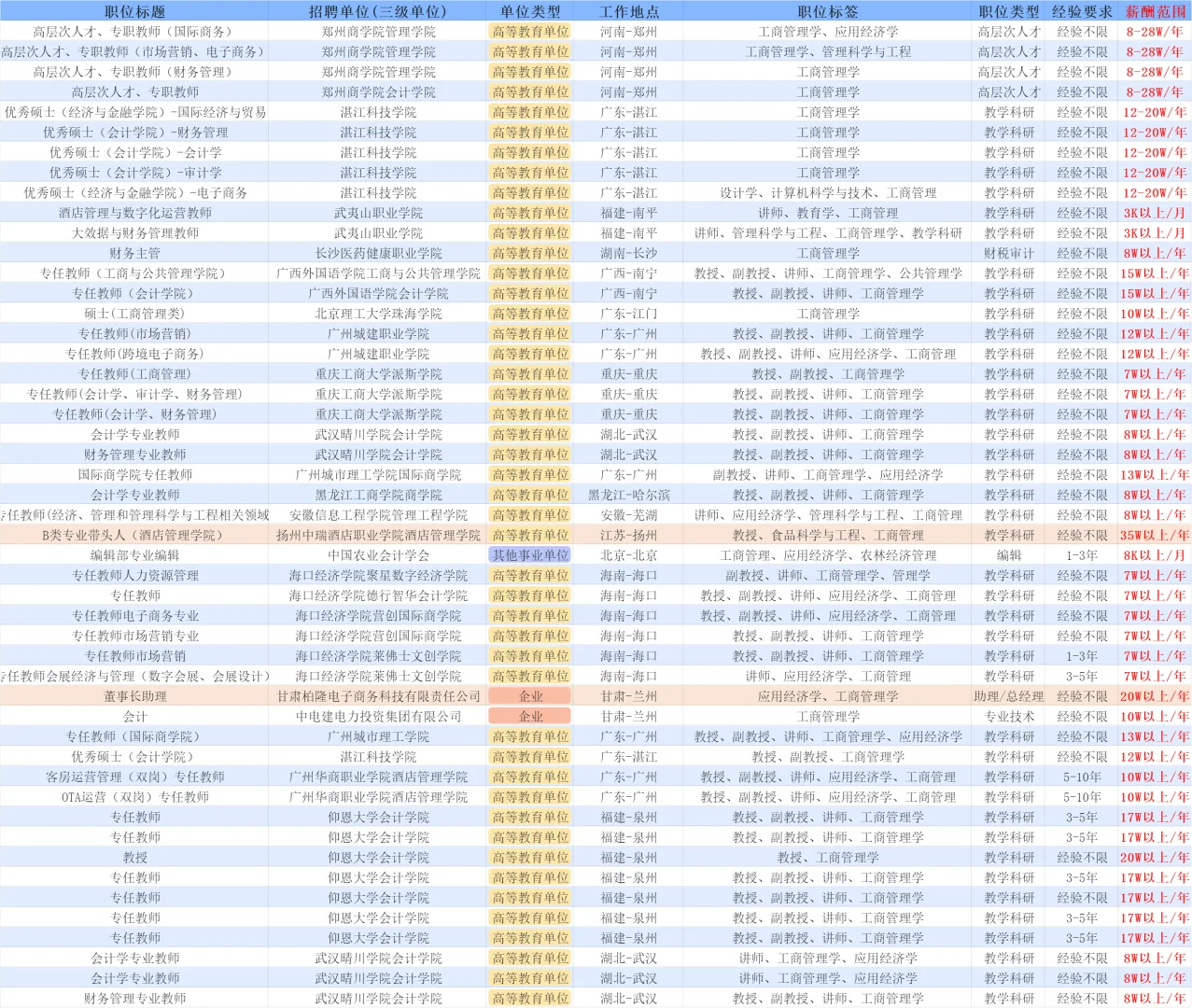Image resolution: width=1192 pixels, height=1008 pixels.
Task: Click 北京理工大学珠海学院 cell
Action: tap(378, 314)
